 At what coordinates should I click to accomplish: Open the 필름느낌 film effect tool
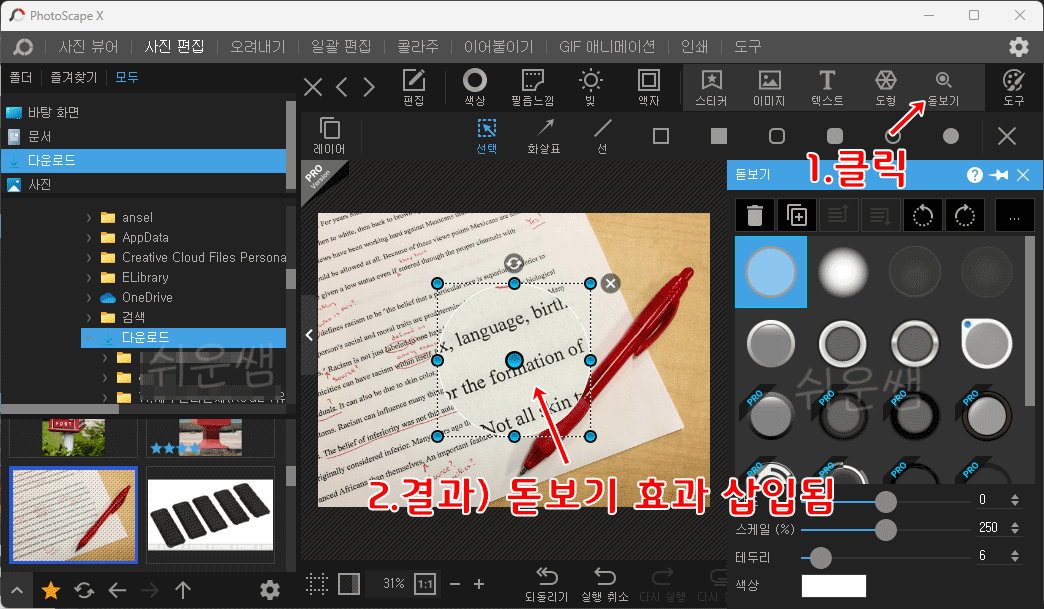(532, 87)
